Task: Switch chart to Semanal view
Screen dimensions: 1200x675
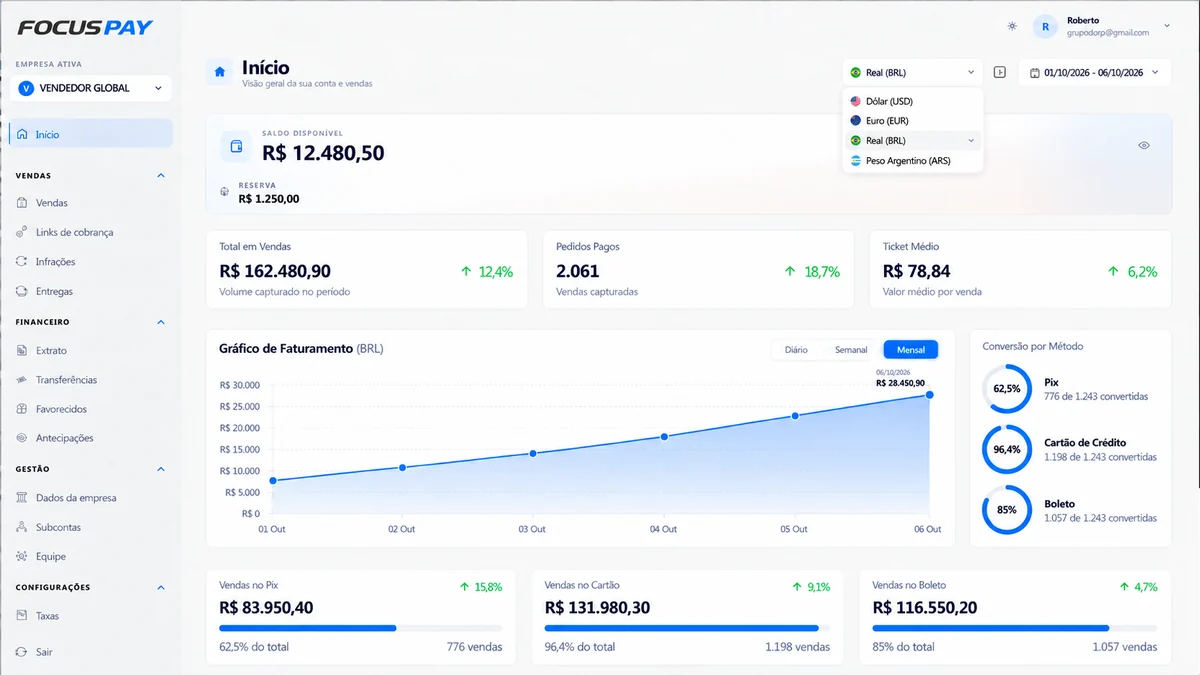Action: [851, 350]
